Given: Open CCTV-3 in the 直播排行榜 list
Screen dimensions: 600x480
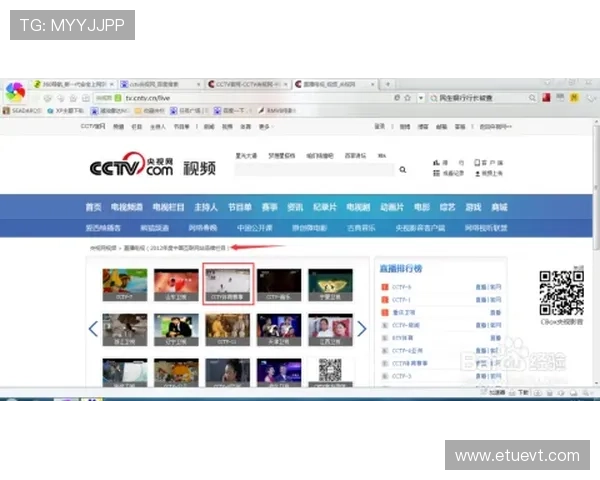Looking at the screenshot, I should click(x=402, y=376).
